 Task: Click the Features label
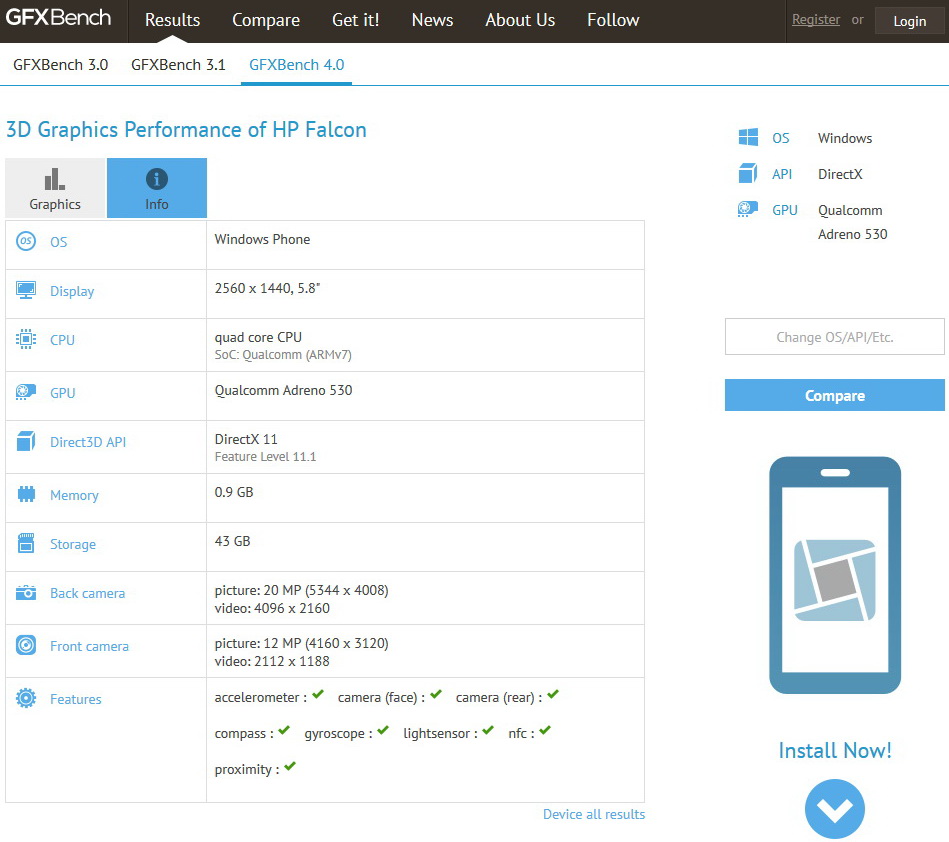coord(76,699)
